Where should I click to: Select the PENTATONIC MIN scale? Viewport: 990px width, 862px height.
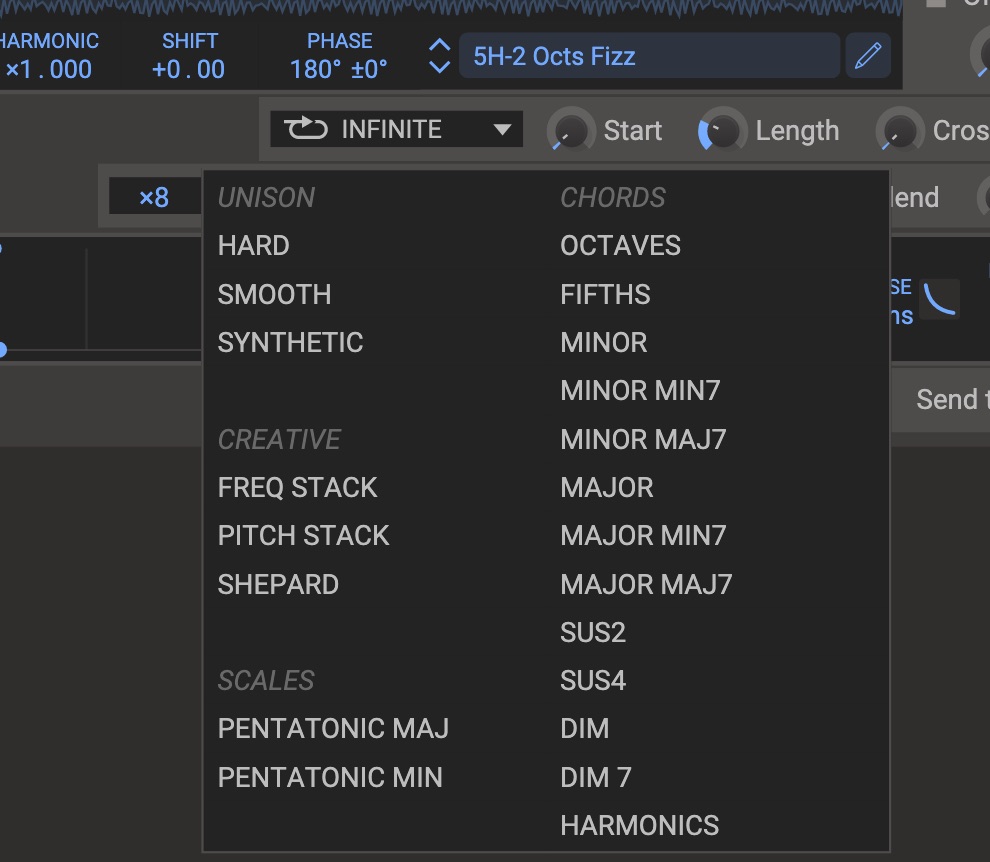(x=330, y=777)
